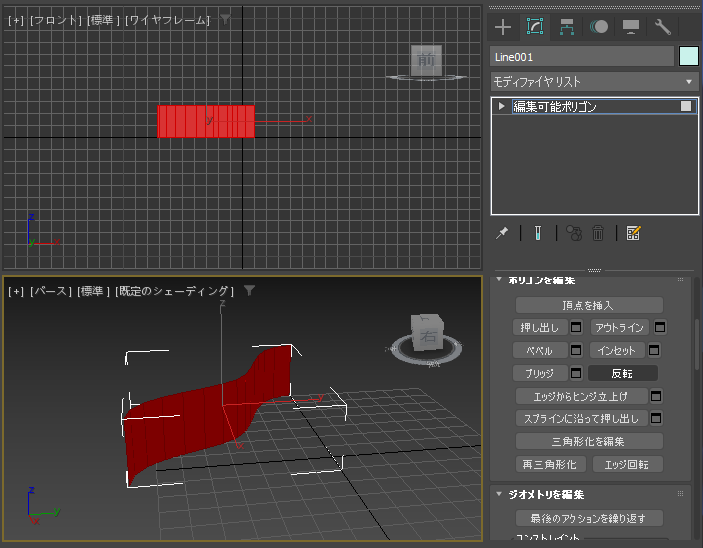Toggle show end result test-tube icon
The height and width of the screenshot is (548, 703).
point(537,233)
